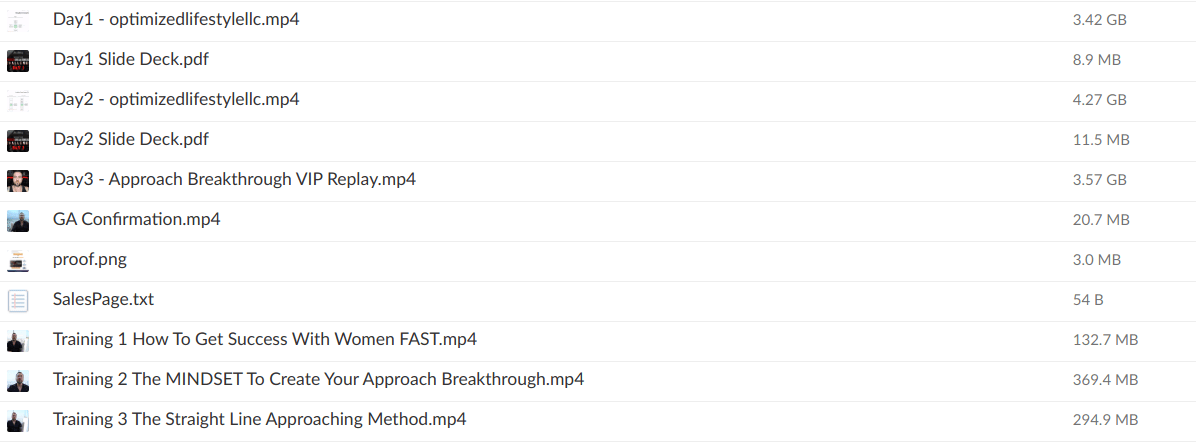Click the Day1 Slide Deck PDF thumbnail
The width and height of the screenshot is (1196, 443).
tap(18, 60)
